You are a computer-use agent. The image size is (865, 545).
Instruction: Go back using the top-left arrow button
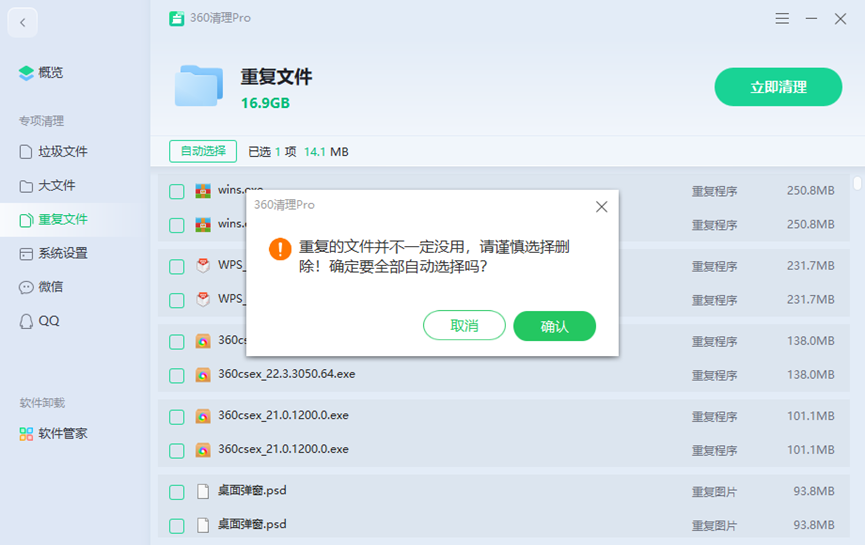click(23, 23)
